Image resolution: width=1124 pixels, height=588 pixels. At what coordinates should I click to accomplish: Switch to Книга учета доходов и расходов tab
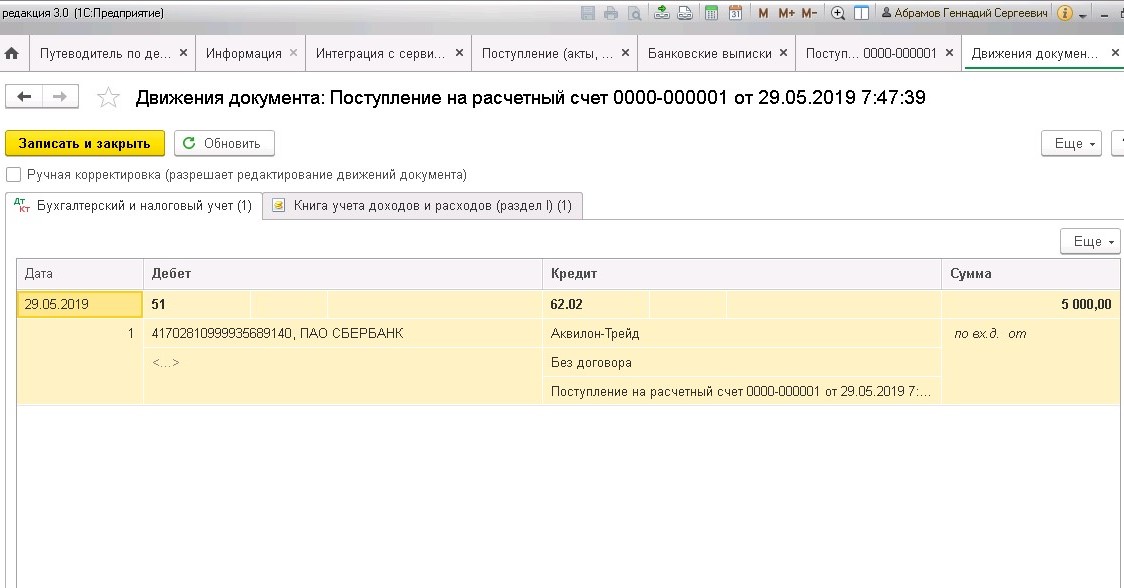422,206
